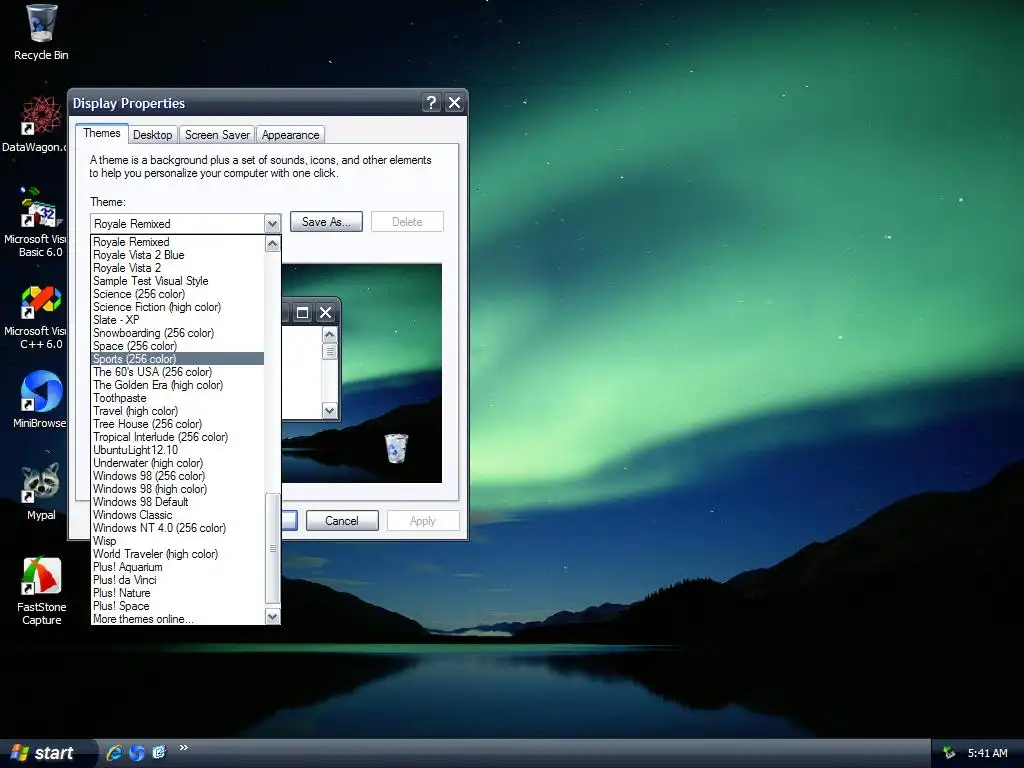The width and height of the screenshot is (1024, 768).
Task: Switch to the Themes tab
Action: (x=101, y=133)
